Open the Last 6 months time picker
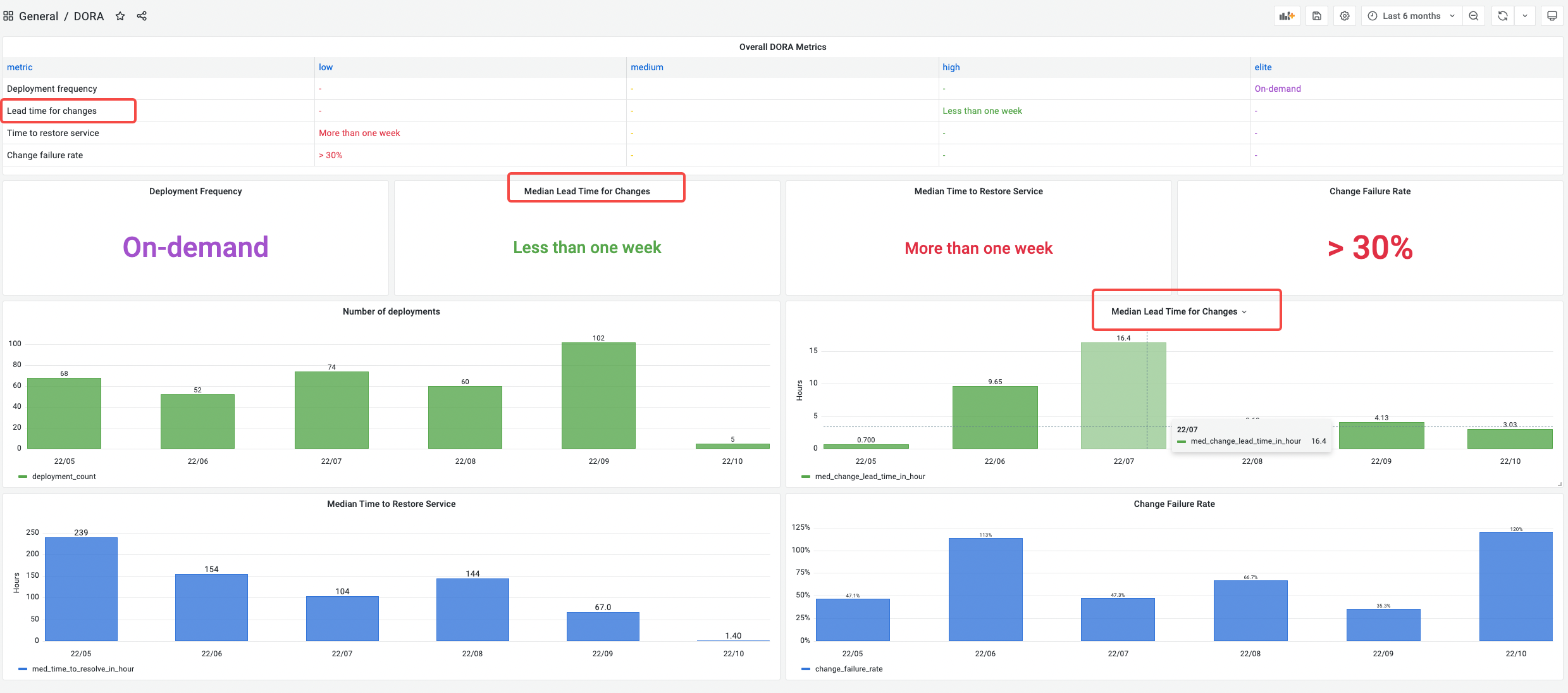The height and width of the screenshot is (693, 1568). tap(1411, 16)
